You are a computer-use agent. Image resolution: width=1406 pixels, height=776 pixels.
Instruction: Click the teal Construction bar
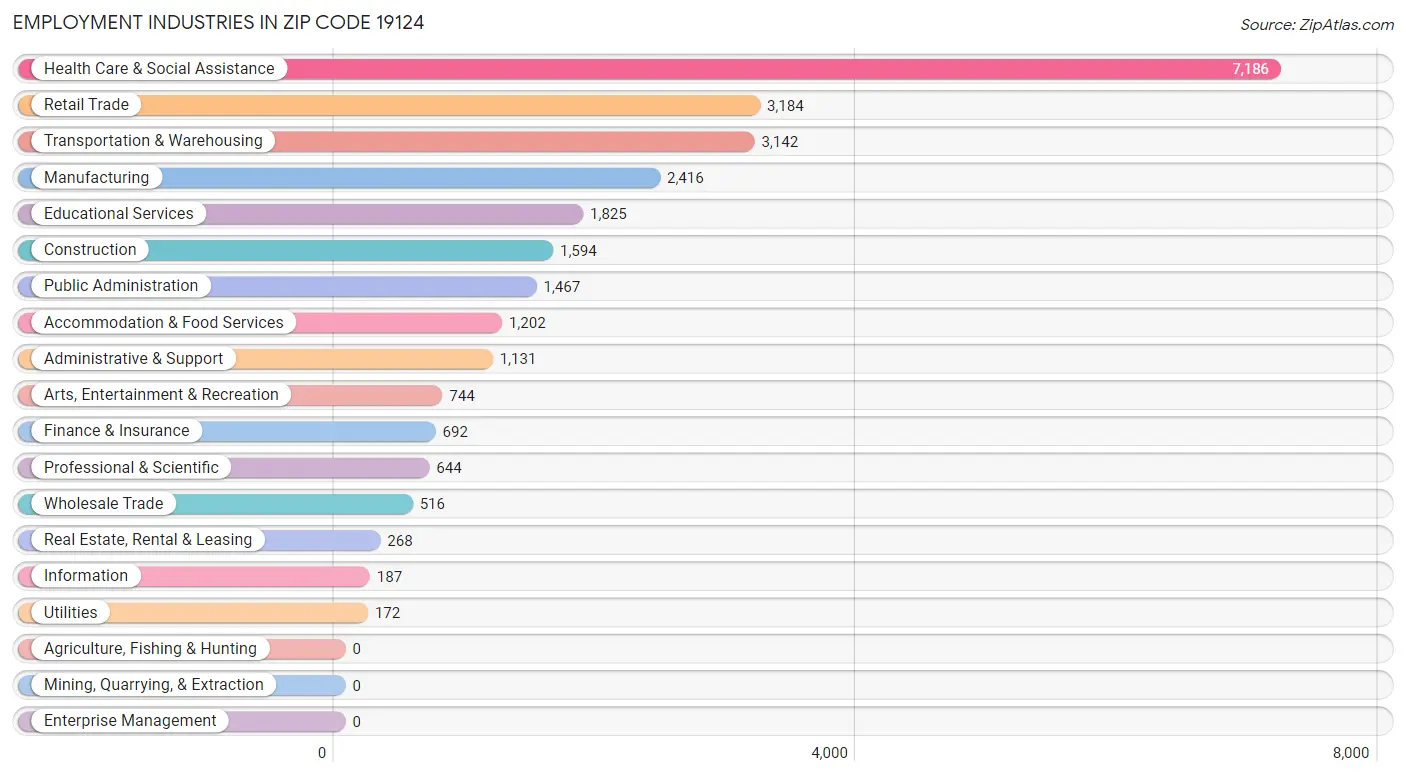click(x=285, y=250)
